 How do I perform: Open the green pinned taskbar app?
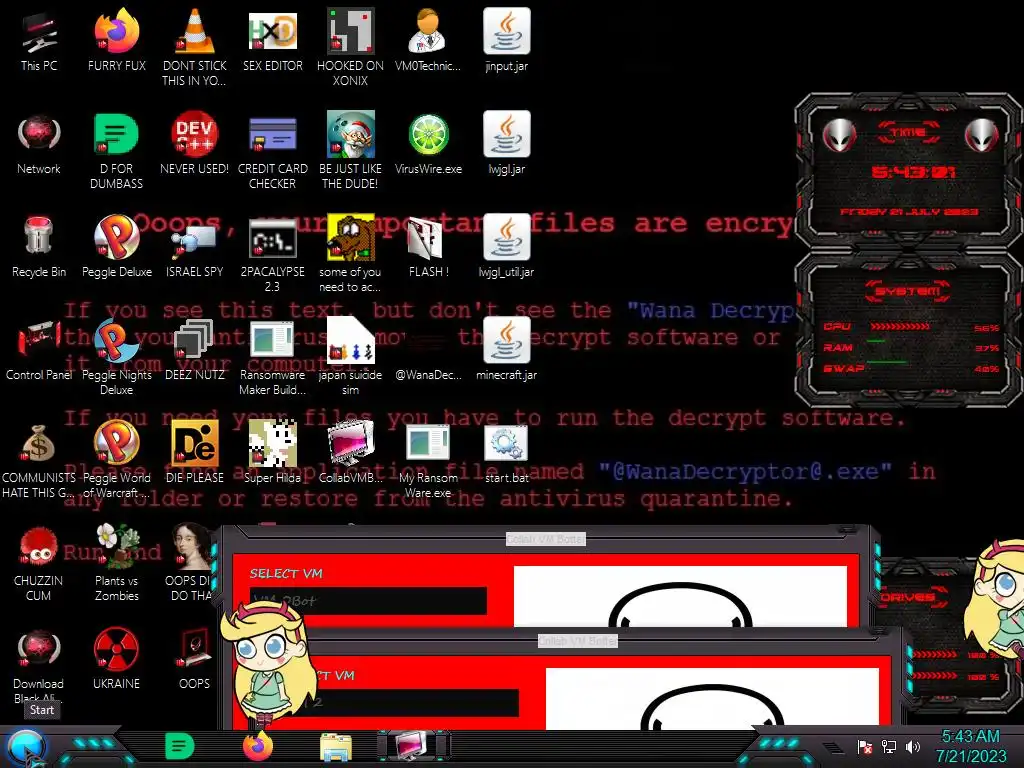[x=179, y=746]
